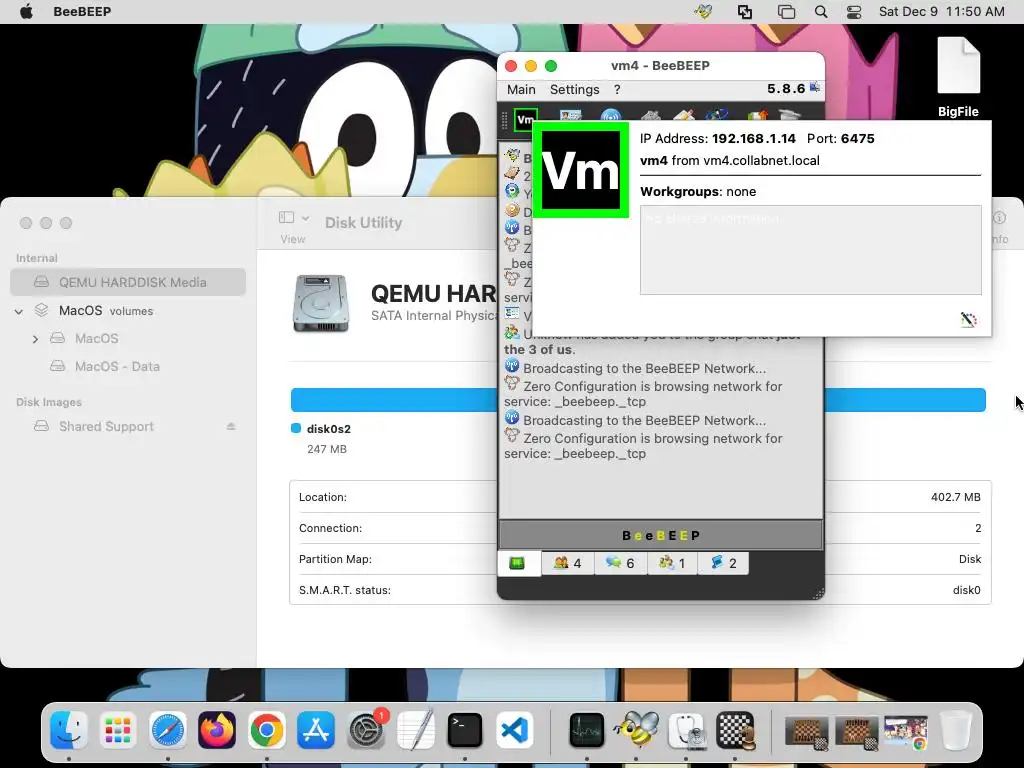Click the hard disk drive image
The width and height of the screenshot is (1024, 768).
tap(321, 304)
